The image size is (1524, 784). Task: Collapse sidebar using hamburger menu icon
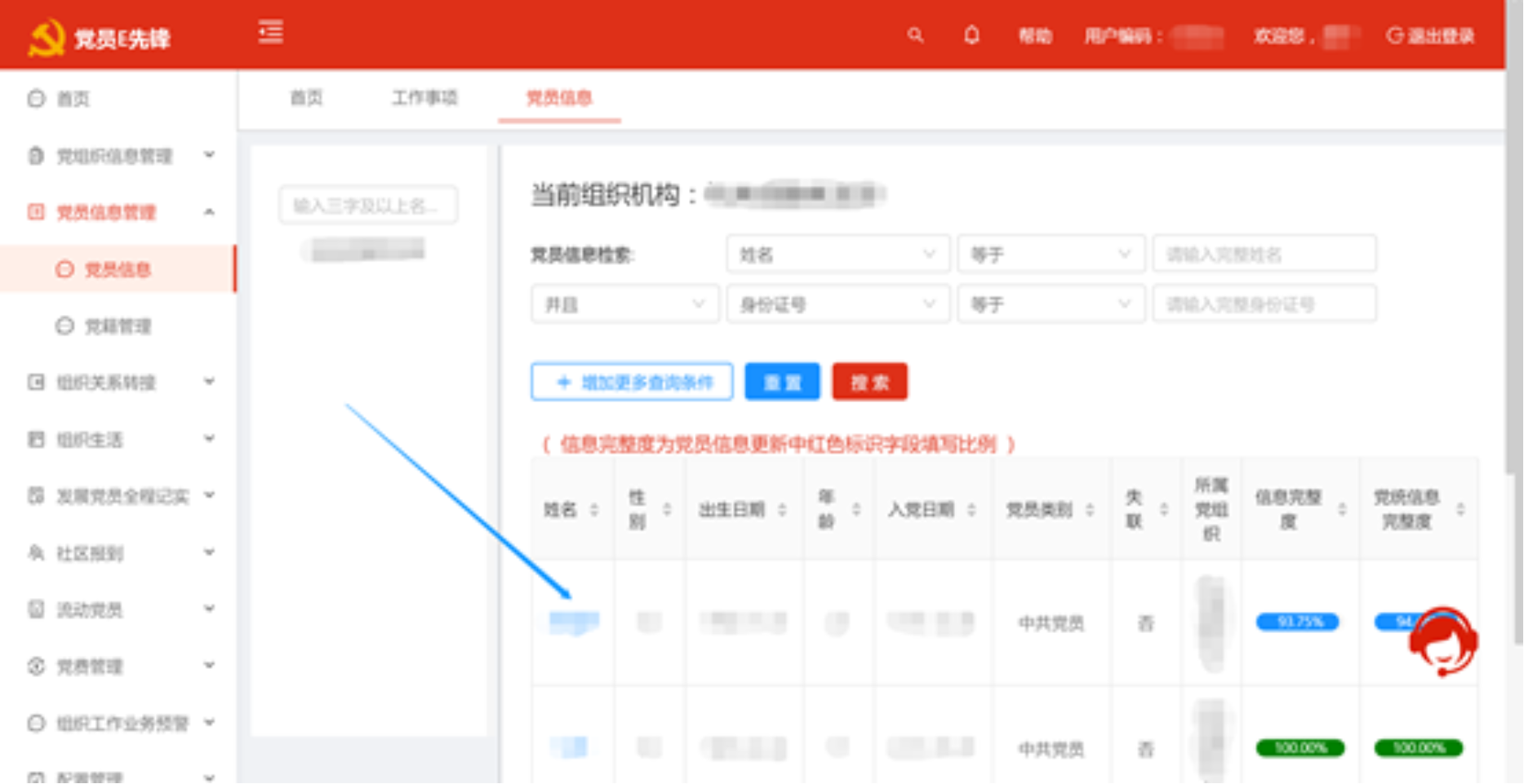point(271,33)
